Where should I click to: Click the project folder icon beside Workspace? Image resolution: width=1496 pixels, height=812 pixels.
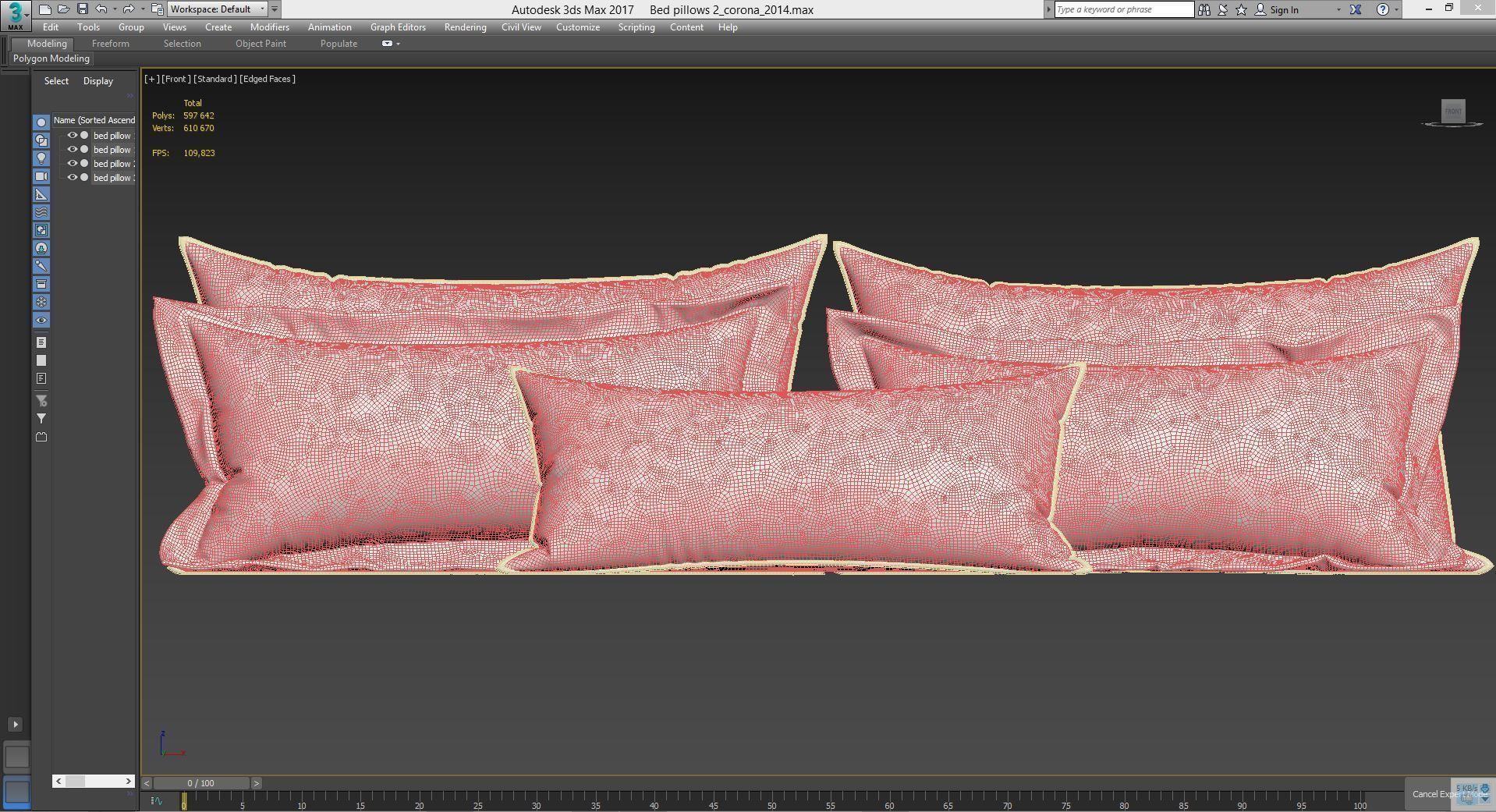coord(157,9)
